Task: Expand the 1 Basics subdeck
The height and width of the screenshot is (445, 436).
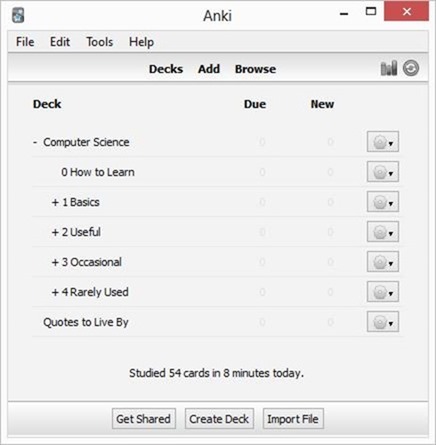Action: click(55, 202)
